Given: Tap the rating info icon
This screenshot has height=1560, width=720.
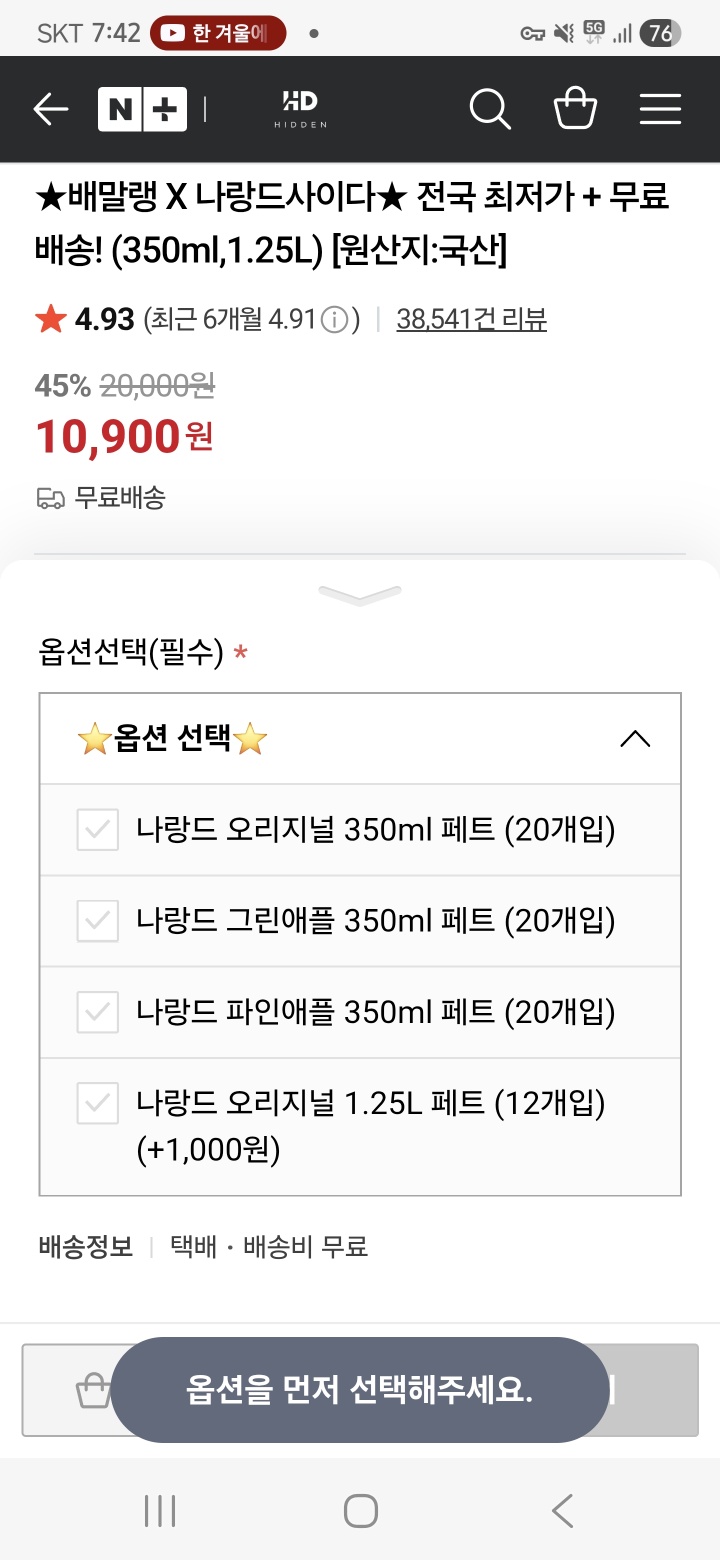Looking at the screenshot, I should [x=335, y=320].
